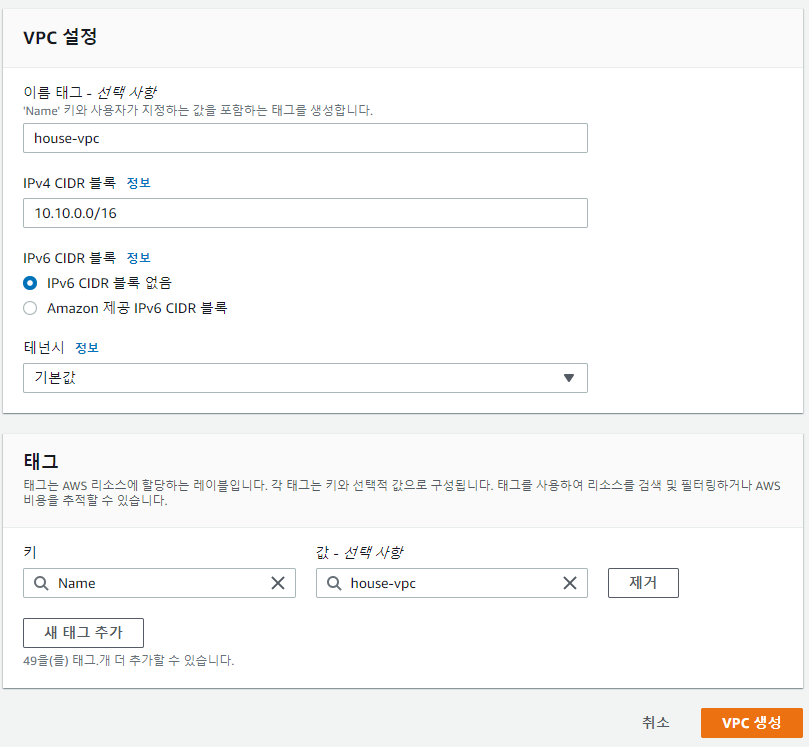809x747 pixels.
Task: Add a tag with 새 태그 추가
Action: (83, 632)
